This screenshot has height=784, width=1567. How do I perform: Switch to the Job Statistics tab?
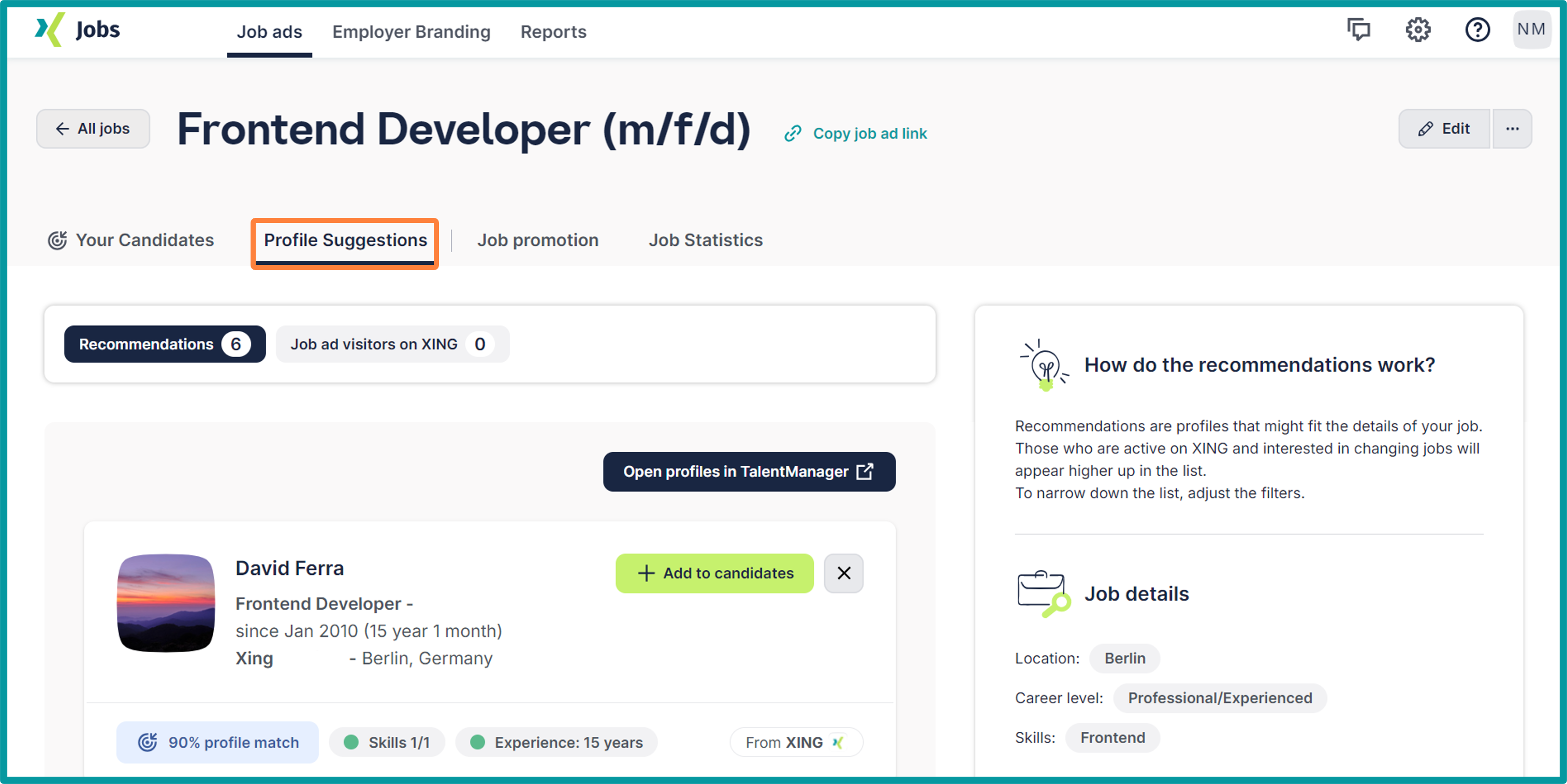pyautogui.click(x=706, y=240)
